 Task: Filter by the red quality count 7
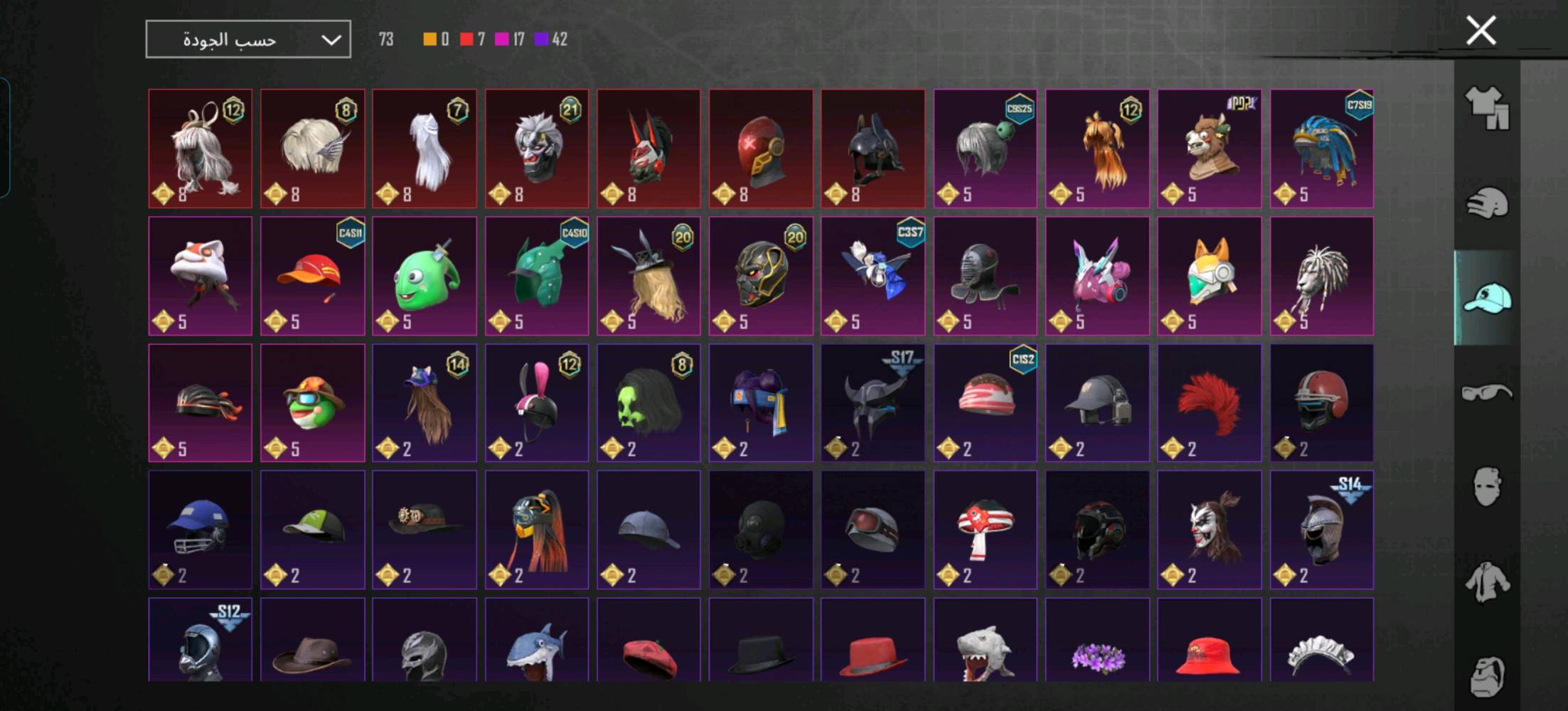point(473,39)
